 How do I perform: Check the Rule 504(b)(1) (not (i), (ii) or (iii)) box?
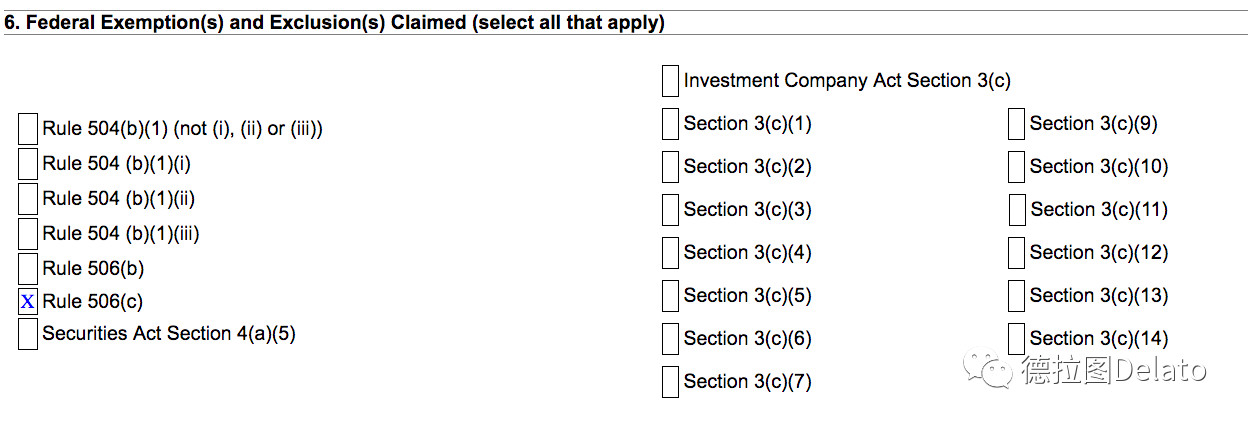tap(28, 129)
